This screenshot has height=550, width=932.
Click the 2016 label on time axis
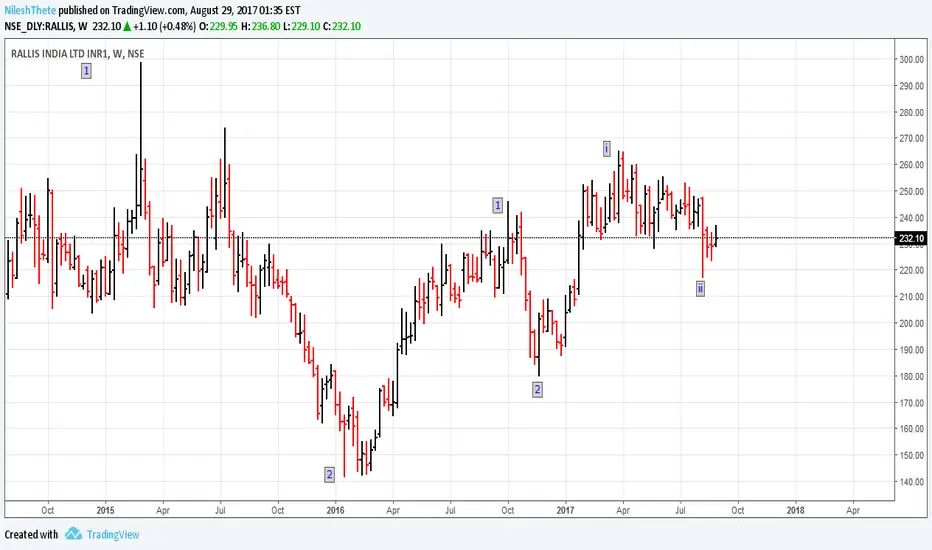pos(335,510)
